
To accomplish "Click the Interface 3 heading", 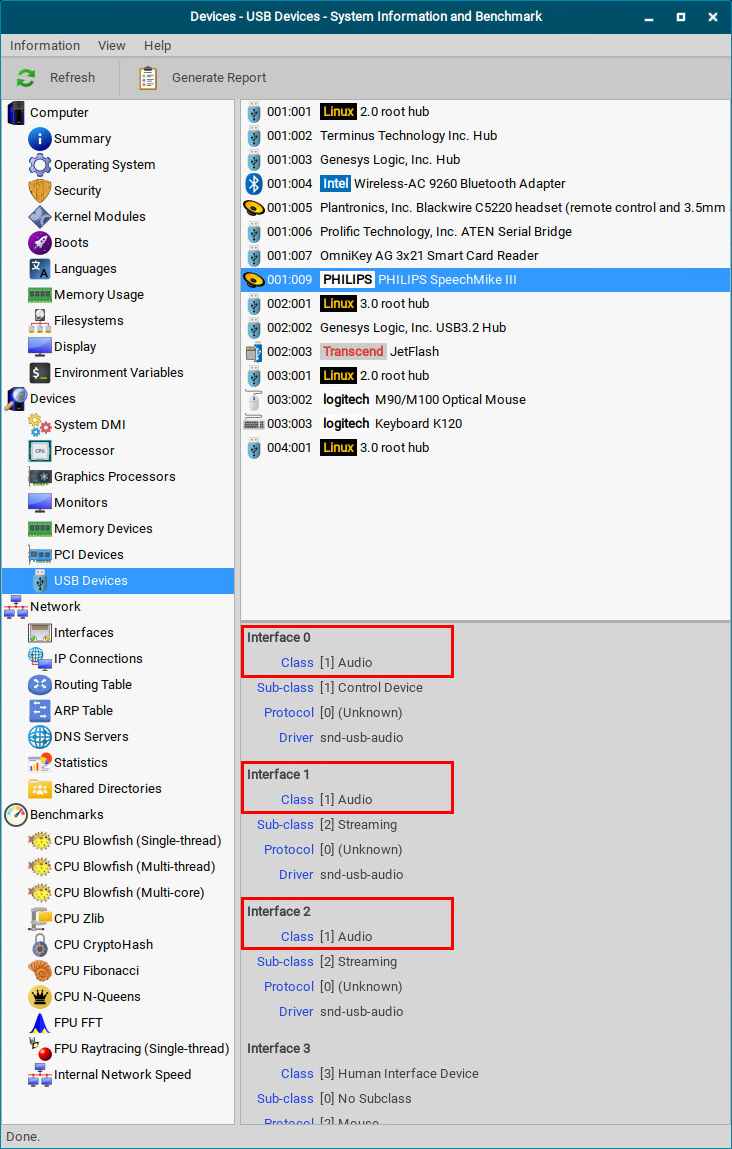I will pyautogui.click(x=278, y=1049).
